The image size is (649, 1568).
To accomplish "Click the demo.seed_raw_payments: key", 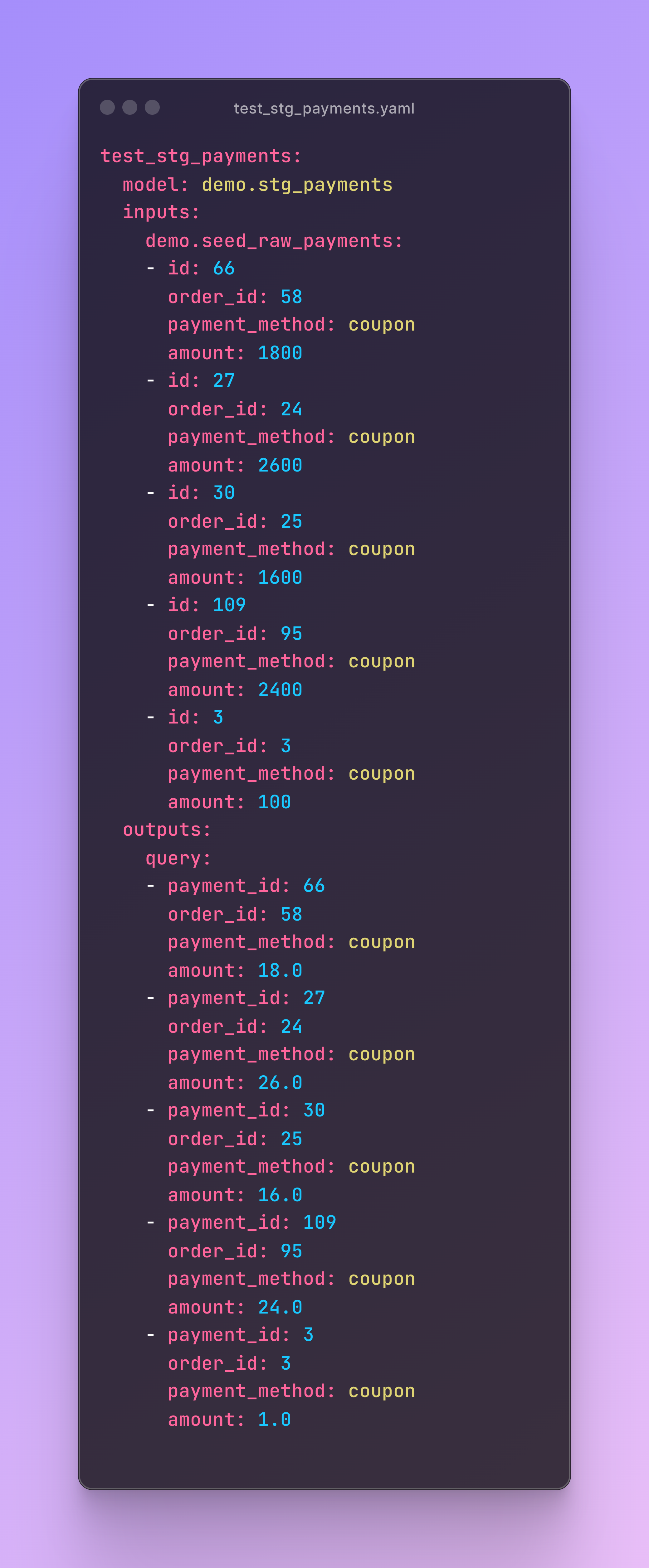I will coord(274,241).
